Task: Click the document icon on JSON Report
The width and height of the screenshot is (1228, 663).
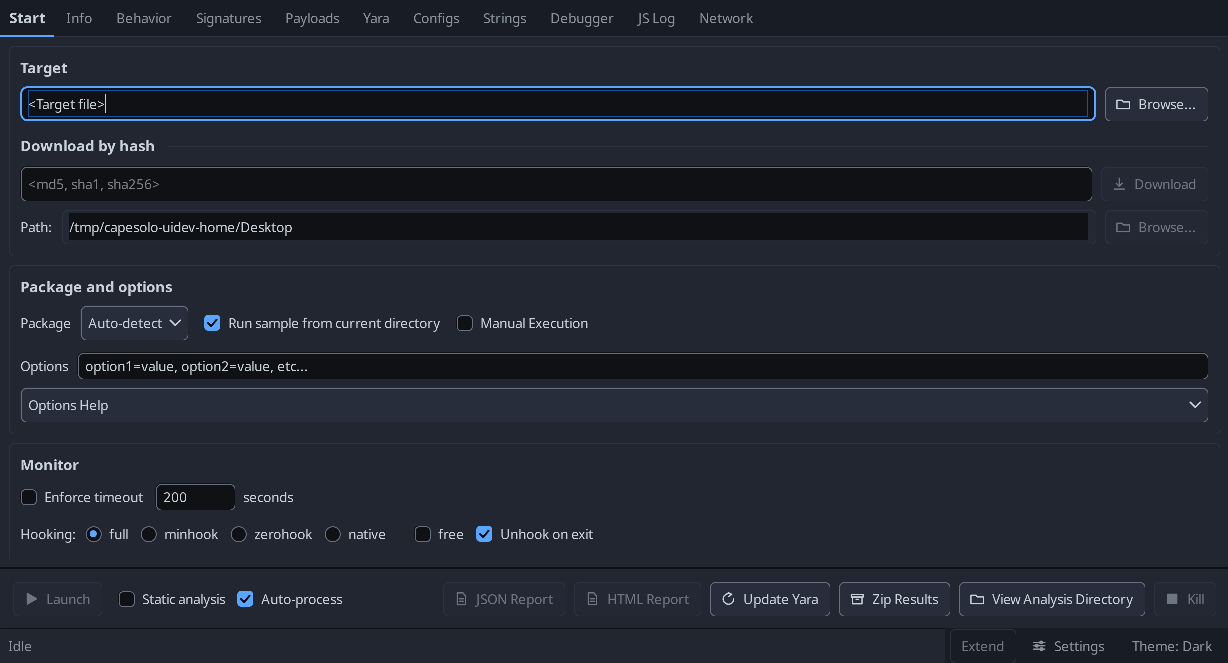Action: coord(461,599)
